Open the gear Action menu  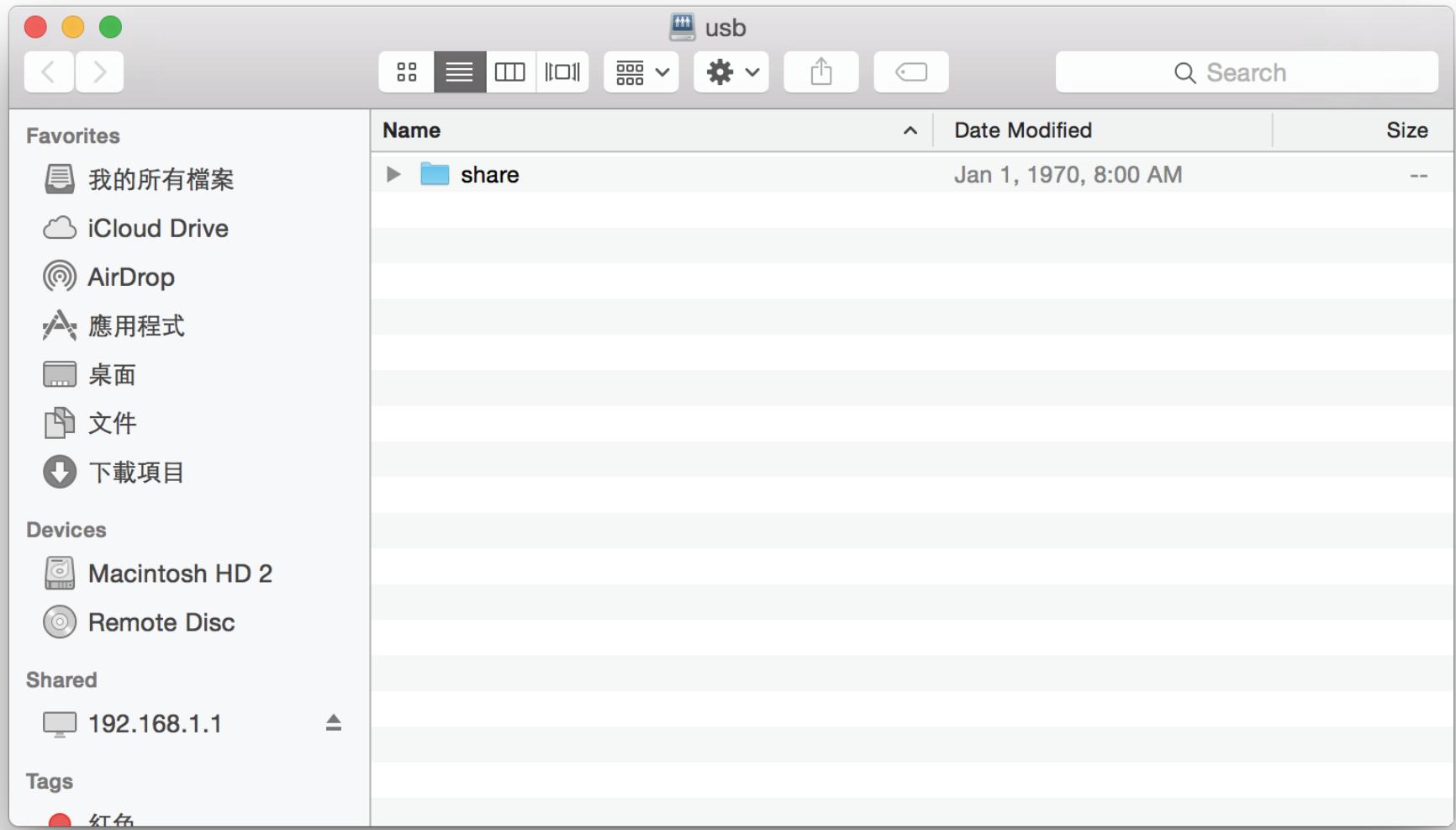pos(731,72)
